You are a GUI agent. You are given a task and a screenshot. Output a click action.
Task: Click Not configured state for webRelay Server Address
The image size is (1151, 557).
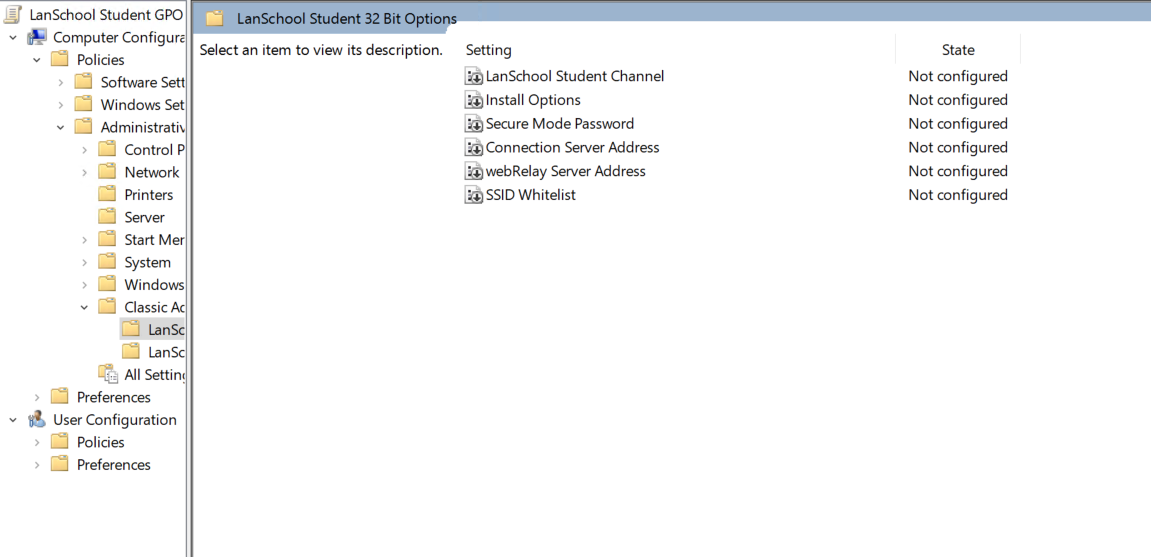click(958, 171)
